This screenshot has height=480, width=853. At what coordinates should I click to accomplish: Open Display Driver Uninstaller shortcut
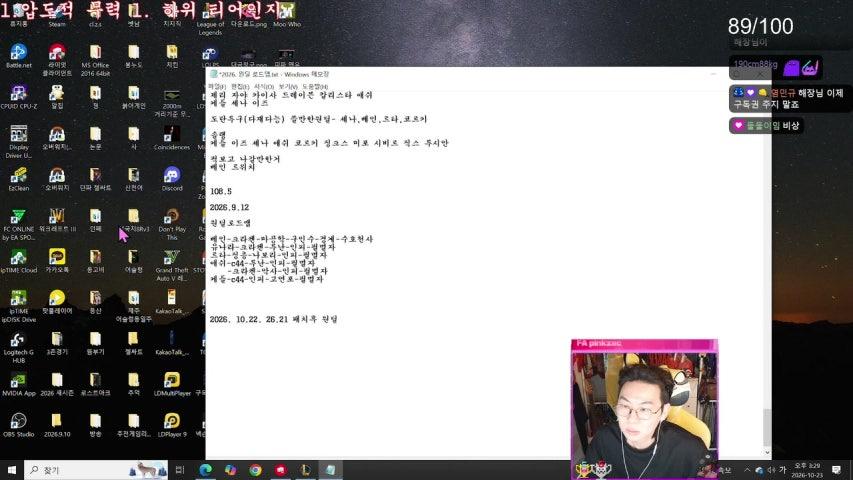(x=18, y=141)
